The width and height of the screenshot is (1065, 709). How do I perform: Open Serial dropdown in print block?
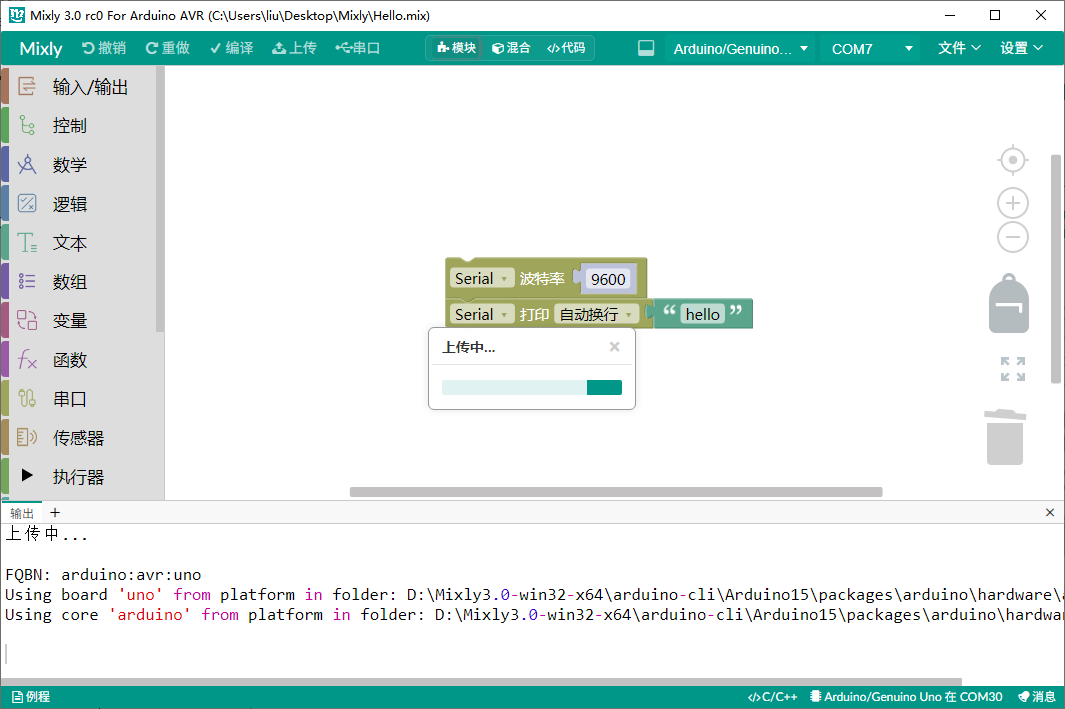[482, 314]
